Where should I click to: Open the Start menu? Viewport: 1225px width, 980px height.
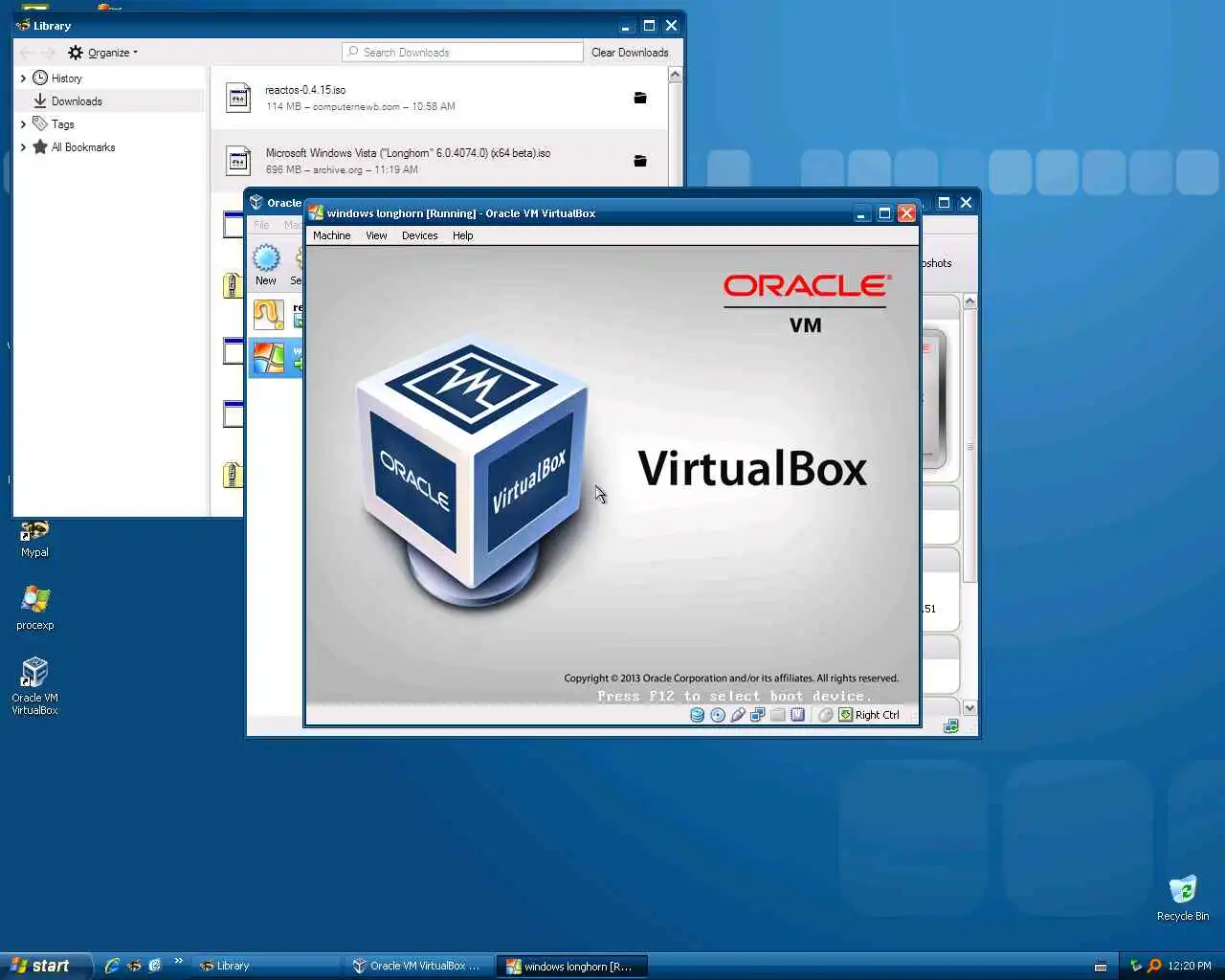pos(44,966)
